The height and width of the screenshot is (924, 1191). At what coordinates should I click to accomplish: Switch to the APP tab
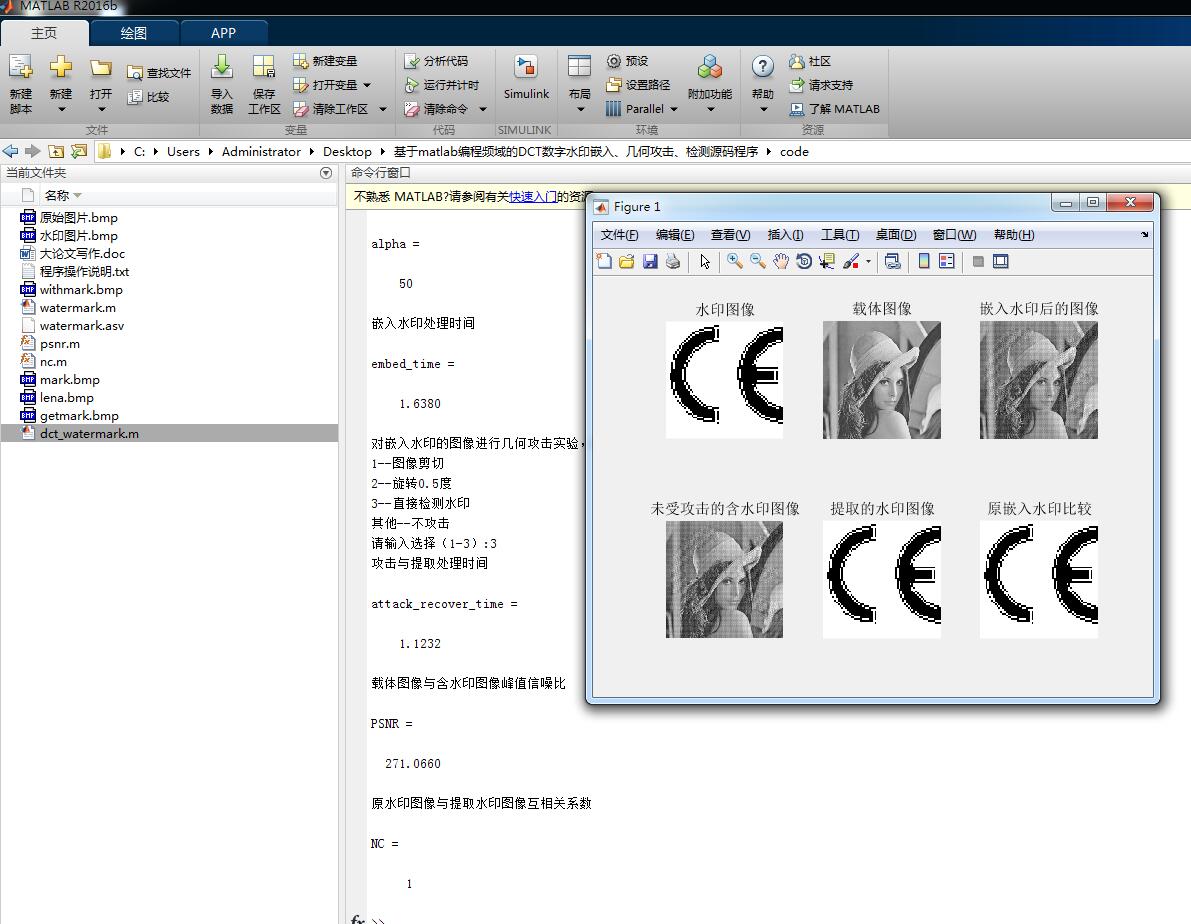click(x=223, y=33)
